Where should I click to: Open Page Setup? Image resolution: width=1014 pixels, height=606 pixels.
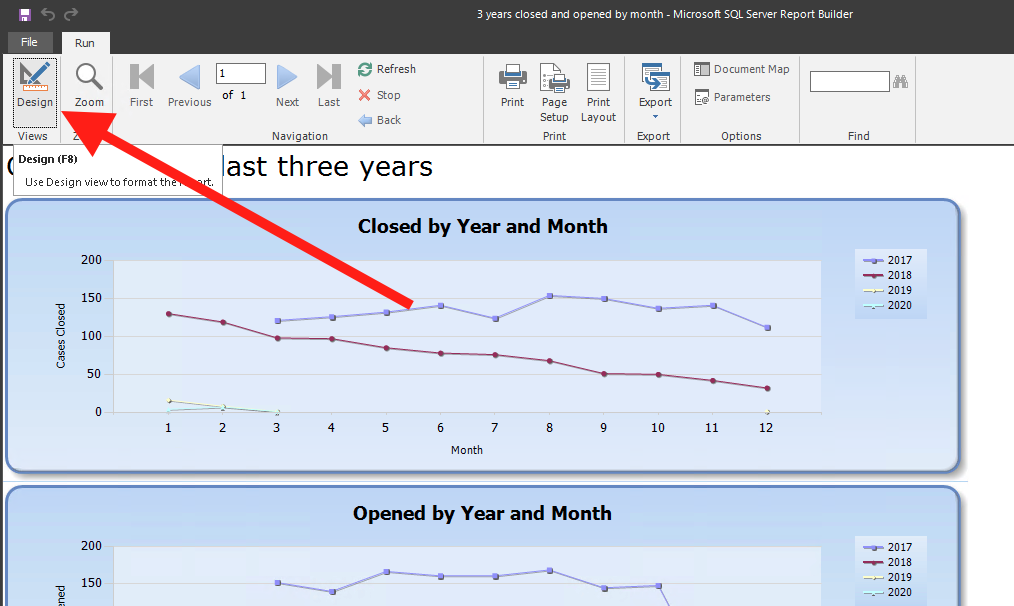tap(554, 92)
